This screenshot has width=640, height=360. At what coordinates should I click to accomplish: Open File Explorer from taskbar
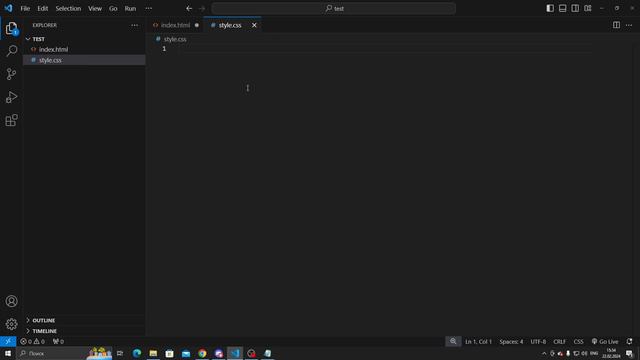pos(153,353)
